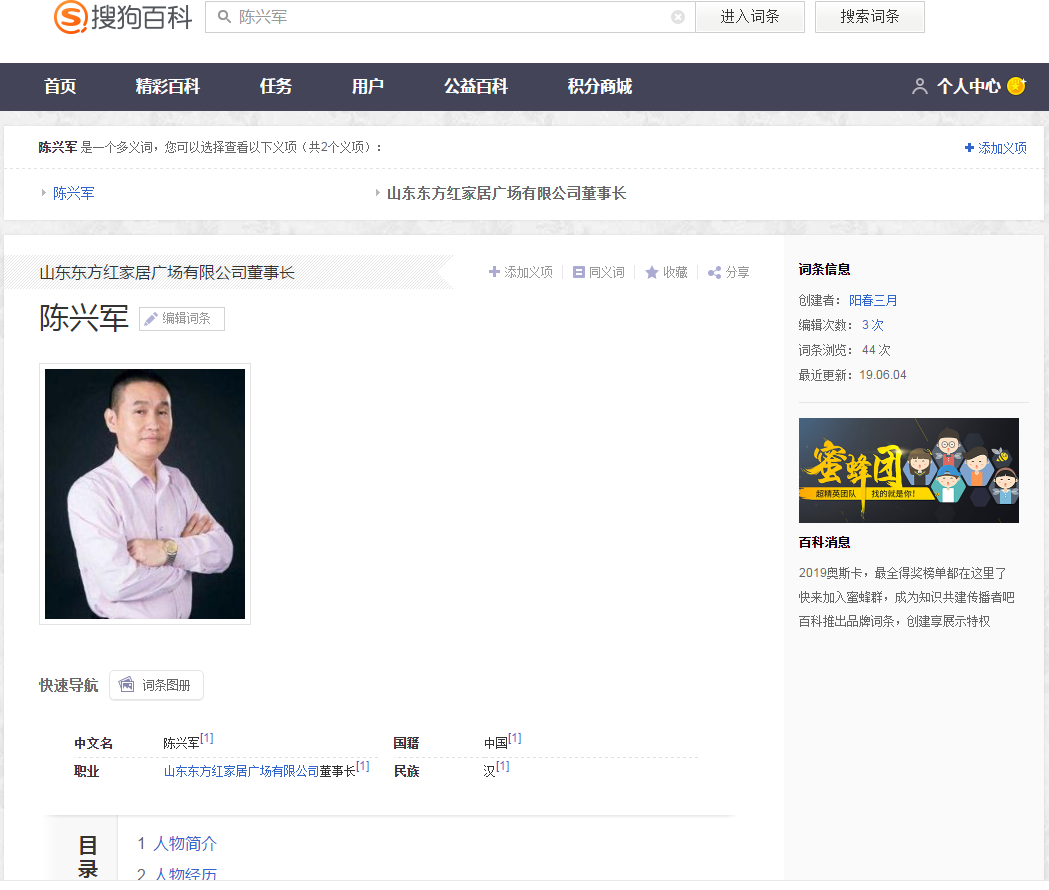This screenshot has height=890, width=1049.
Task: Click the arrow before 山东东方红家居广场有限公司董事长 item
Action: pos(378,193)
